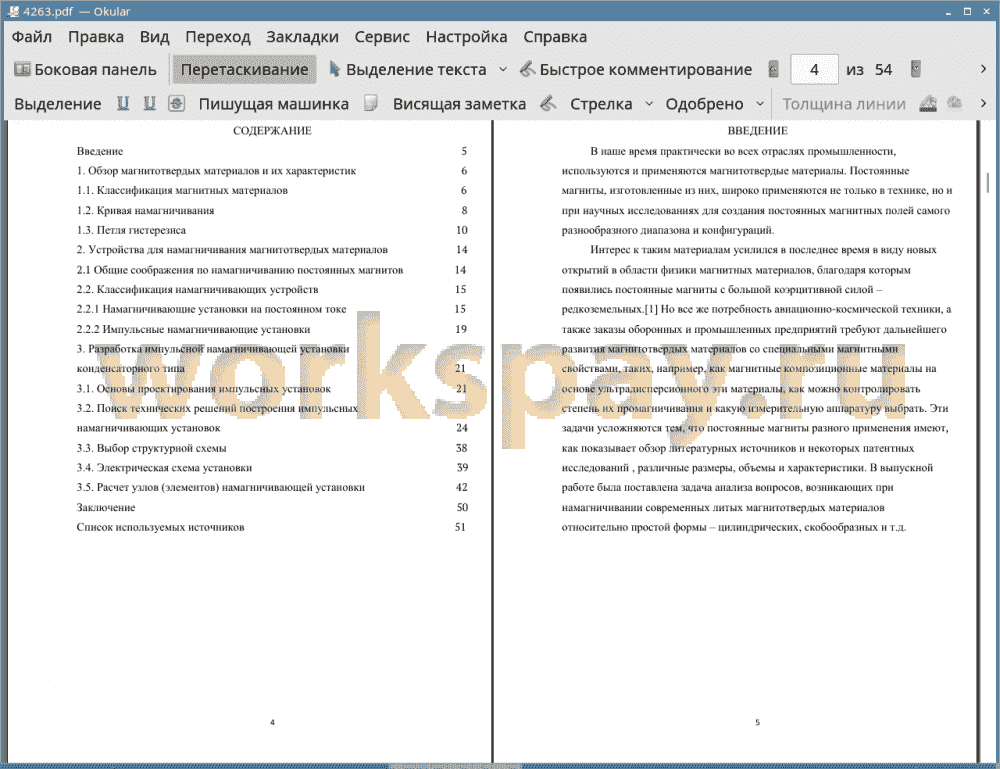Screen dimensions: 1000x769
Task: Expand the Выделение текста tool dropdown arrow
Action: (x=503, y=70)
